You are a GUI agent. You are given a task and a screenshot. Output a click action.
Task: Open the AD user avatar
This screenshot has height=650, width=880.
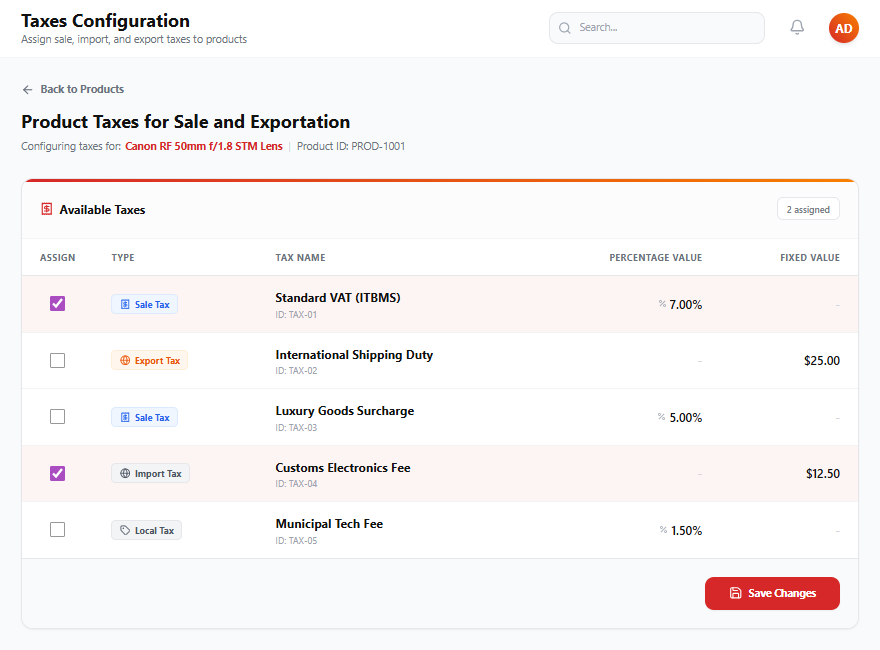[844, 28]
